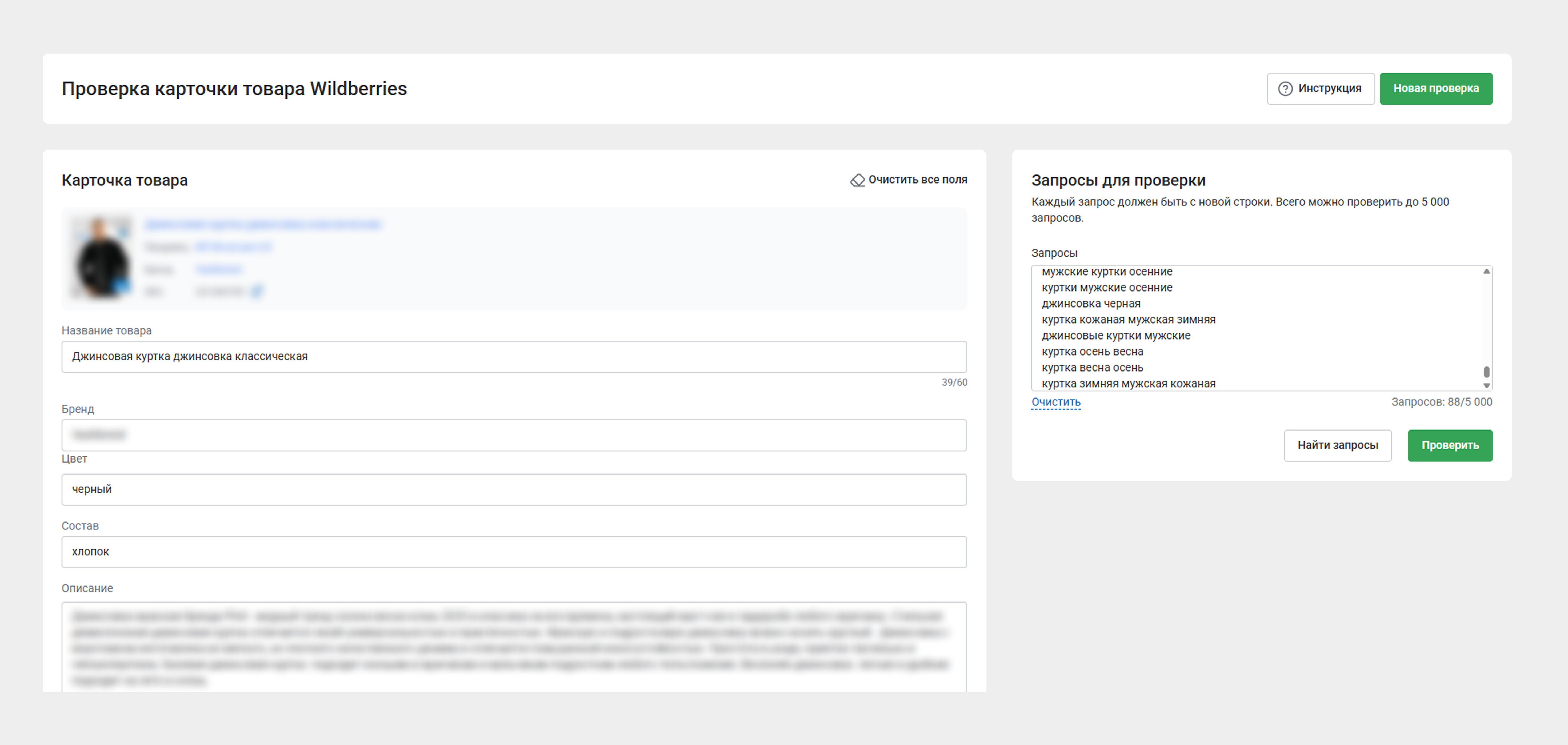Click into the Название товара field

(514, 357)
